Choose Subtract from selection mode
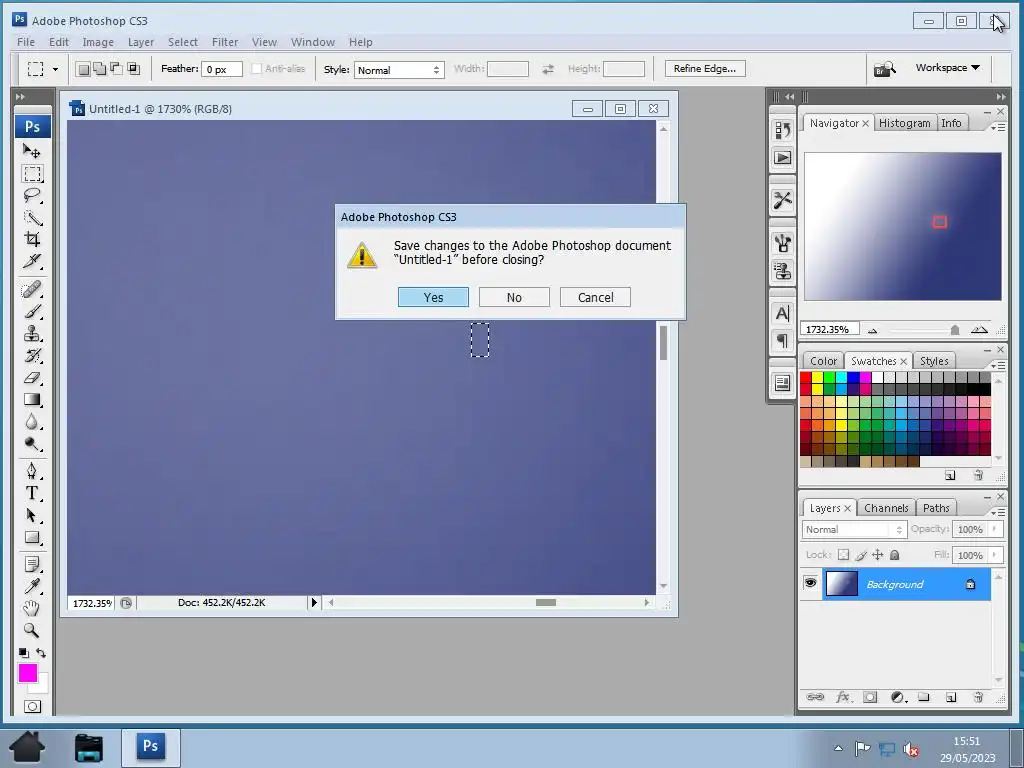This screenshot has height=768, width=1024. (x=116, y=69)
